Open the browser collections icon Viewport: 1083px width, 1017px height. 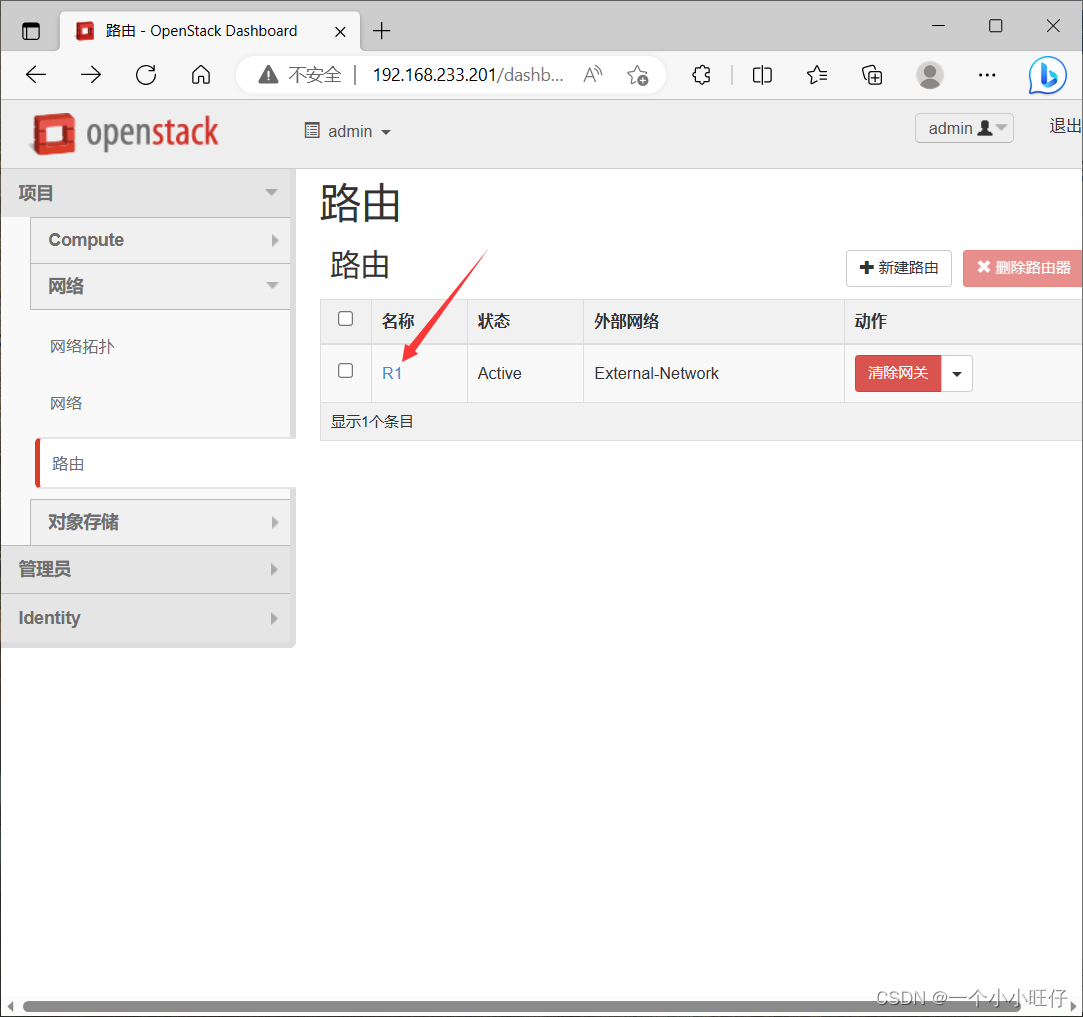pyautogui.click(x=871, y=75)
